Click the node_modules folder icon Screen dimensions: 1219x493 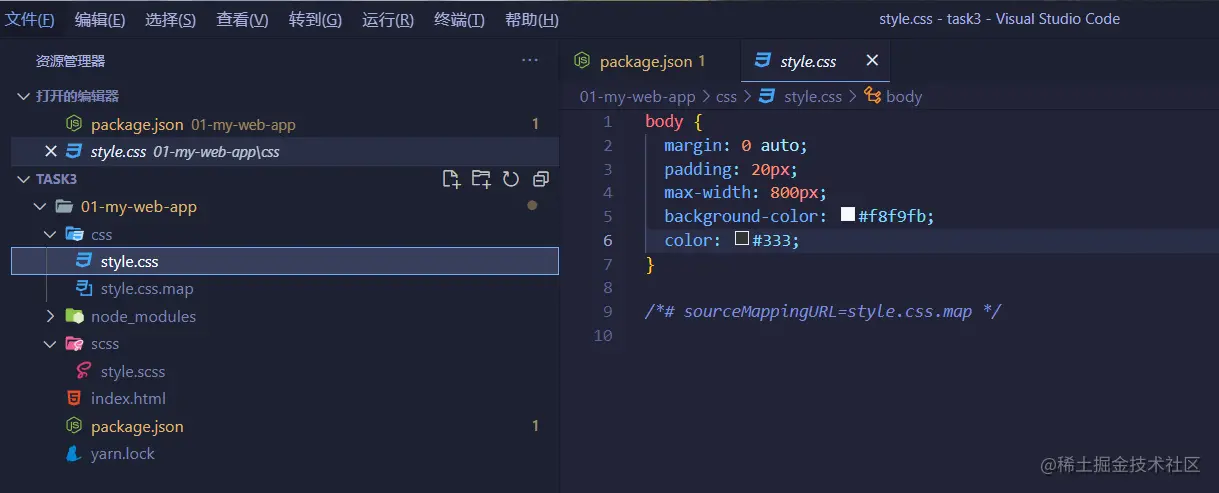point(74,316)
